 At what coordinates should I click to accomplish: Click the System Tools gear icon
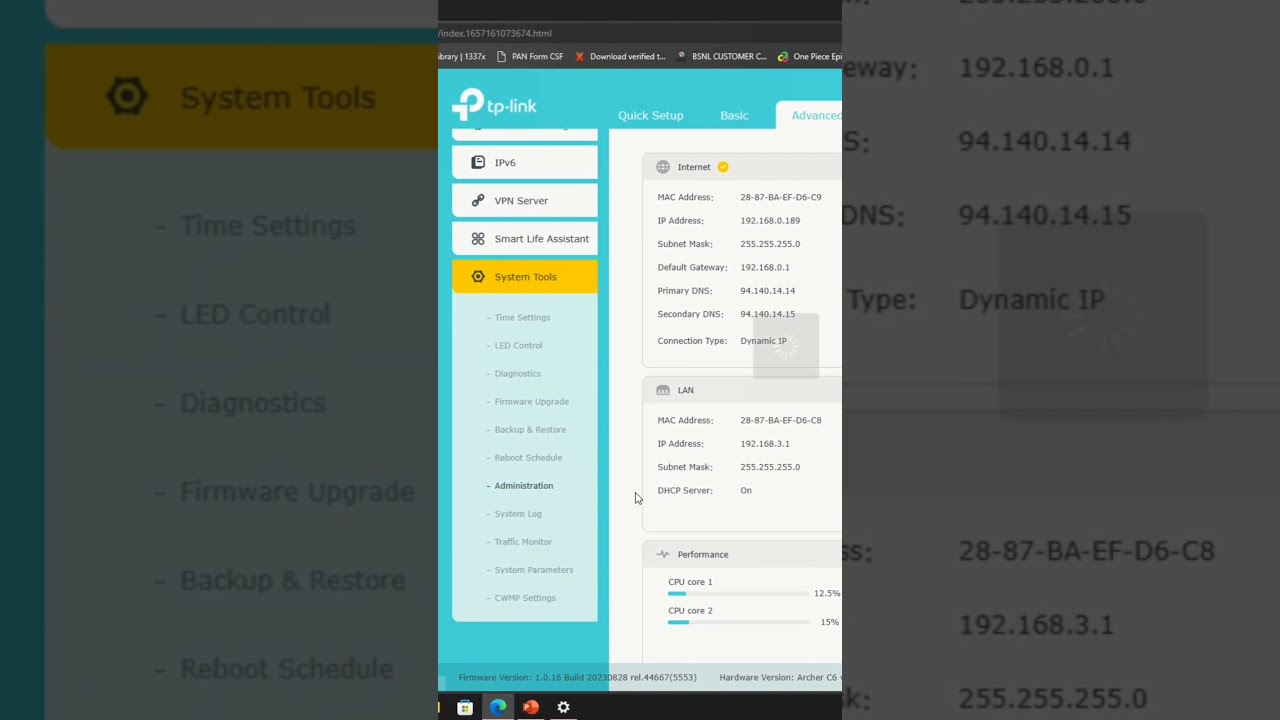(x=478, y=277)
